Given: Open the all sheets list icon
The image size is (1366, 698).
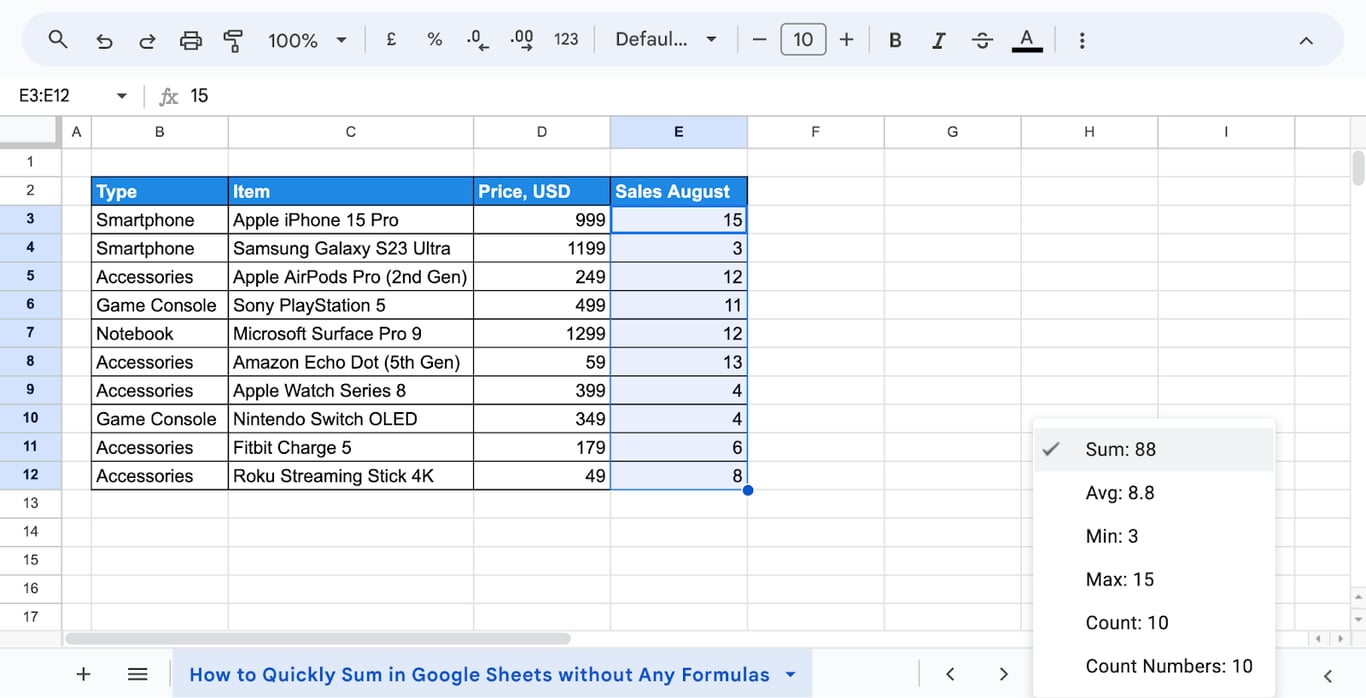Looking at the screenshot, I should pyautogui.click(x=138, y=674).
